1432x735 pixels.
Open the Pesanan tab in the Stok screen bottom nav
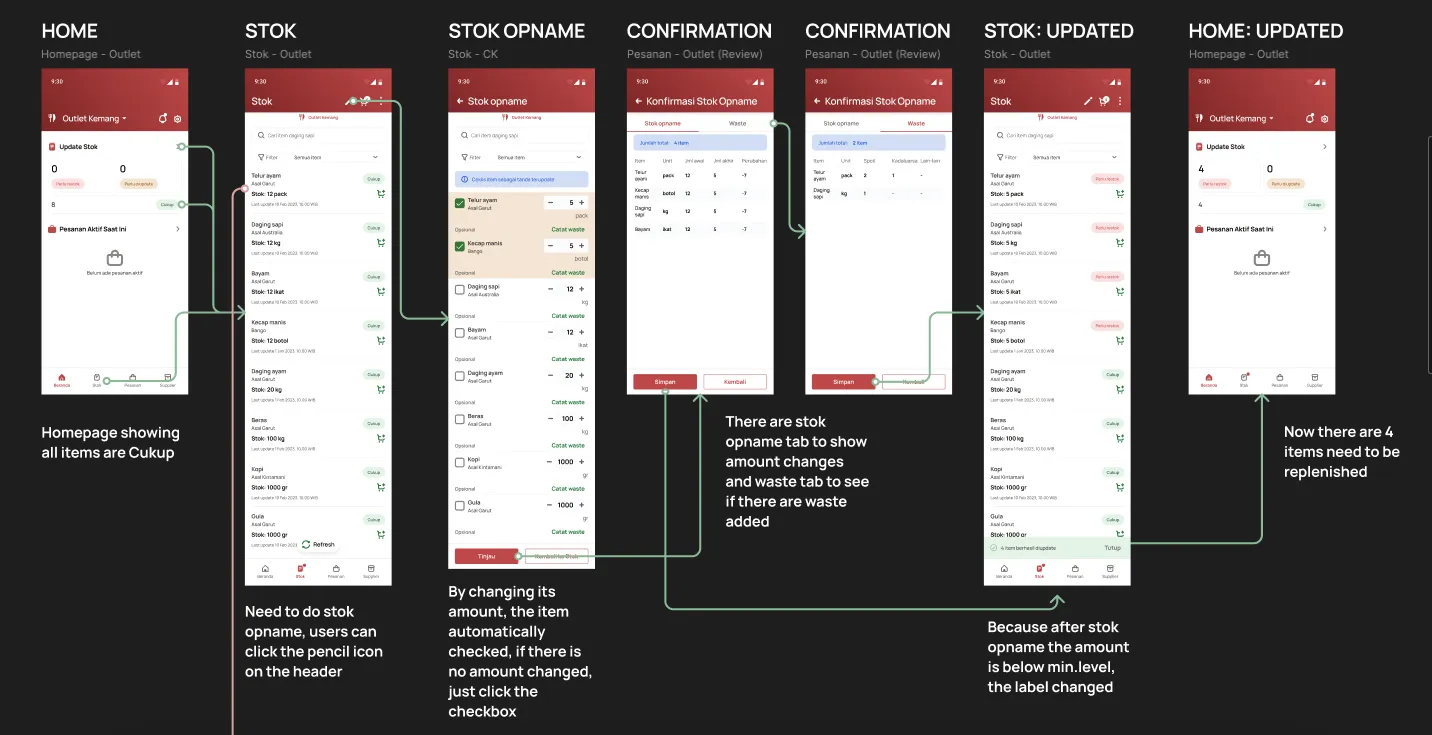(x=336, y=571)
